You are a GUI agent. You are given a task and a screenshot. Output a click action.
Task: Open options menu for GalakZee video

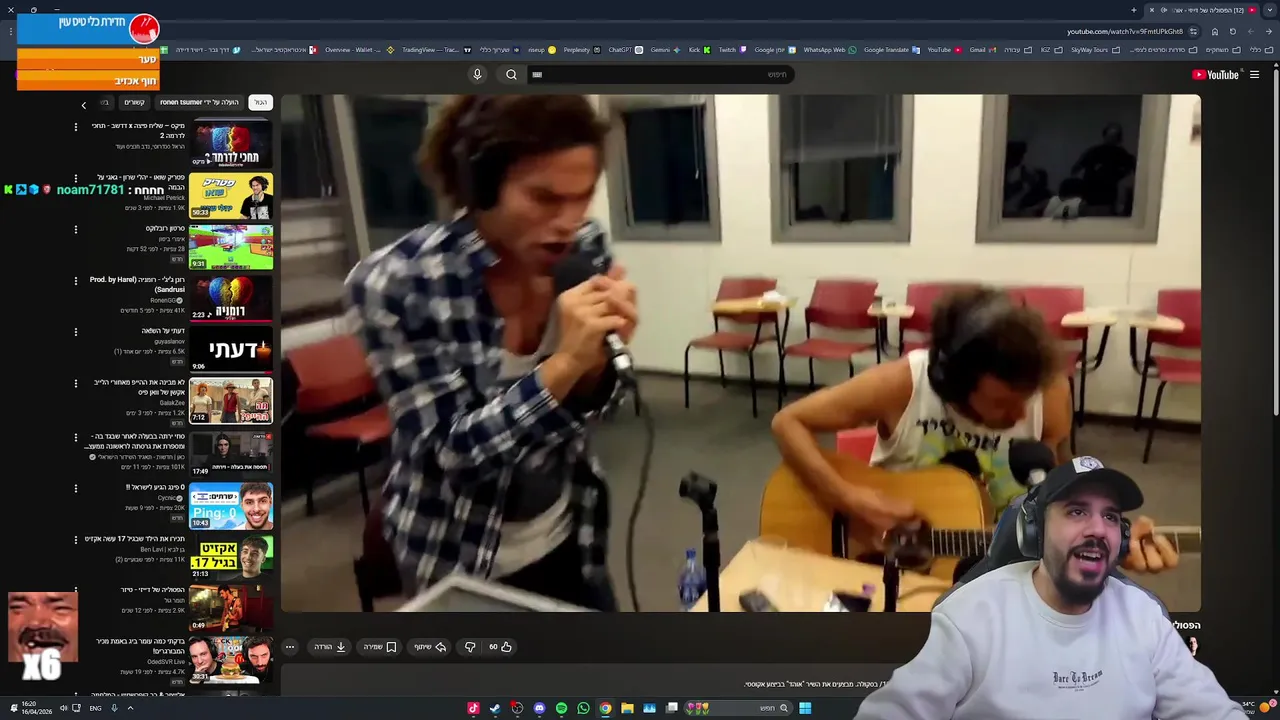pos(75,384)
